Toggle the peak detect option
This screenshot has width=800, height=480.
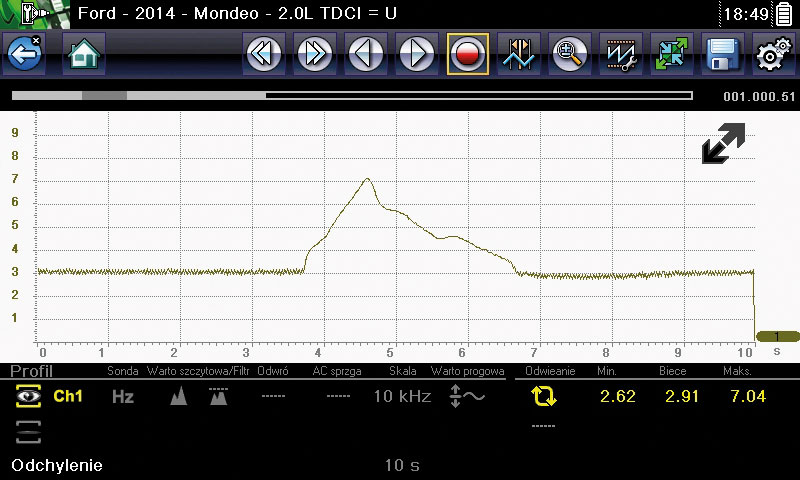click(179, 397)
